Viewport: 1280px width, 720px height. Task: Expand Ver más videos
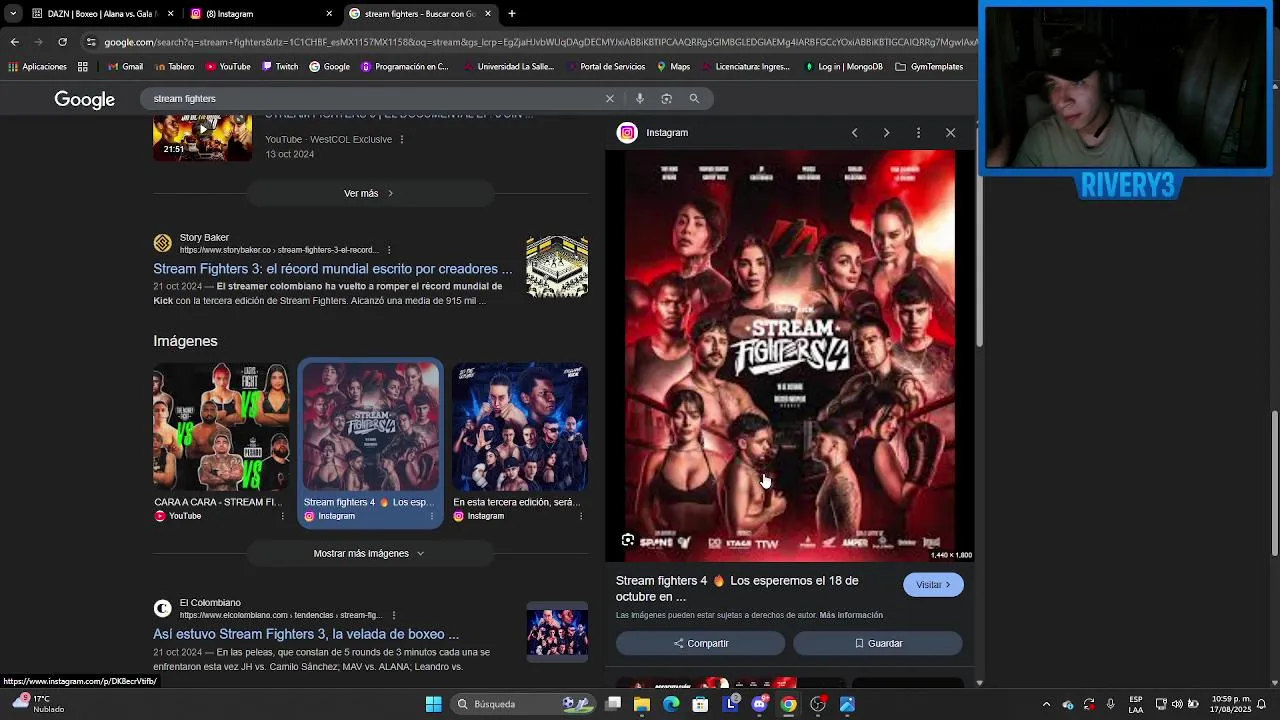369,193
